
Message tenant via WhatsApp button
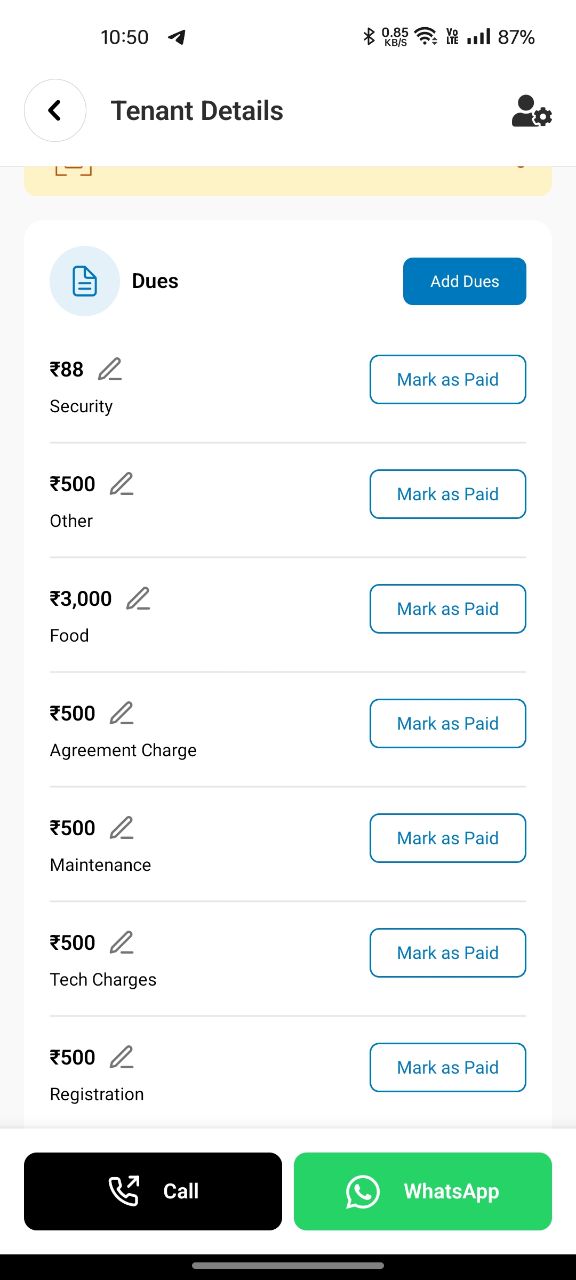tap(423, 1191)
